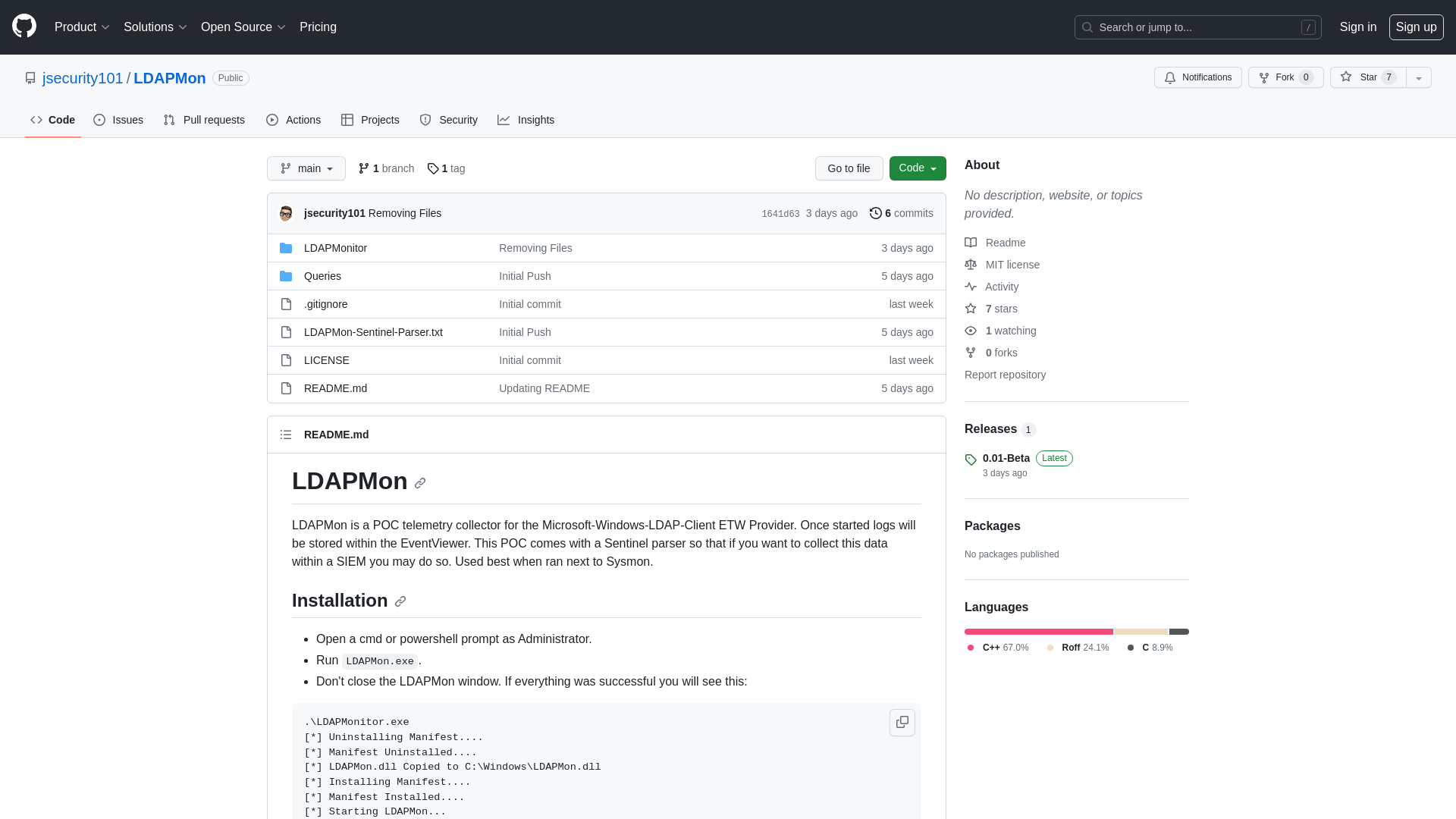Open the LDAPMon repository name link

pyautogui.click(x=170, y=78)
